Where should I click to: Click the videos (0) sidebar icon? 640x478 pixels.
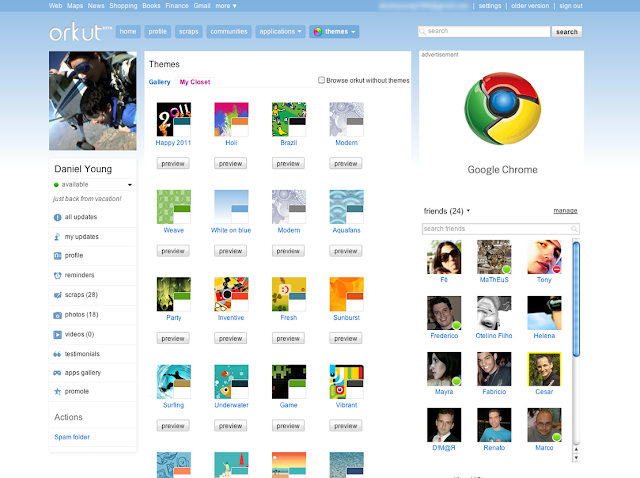click(55, 334)
